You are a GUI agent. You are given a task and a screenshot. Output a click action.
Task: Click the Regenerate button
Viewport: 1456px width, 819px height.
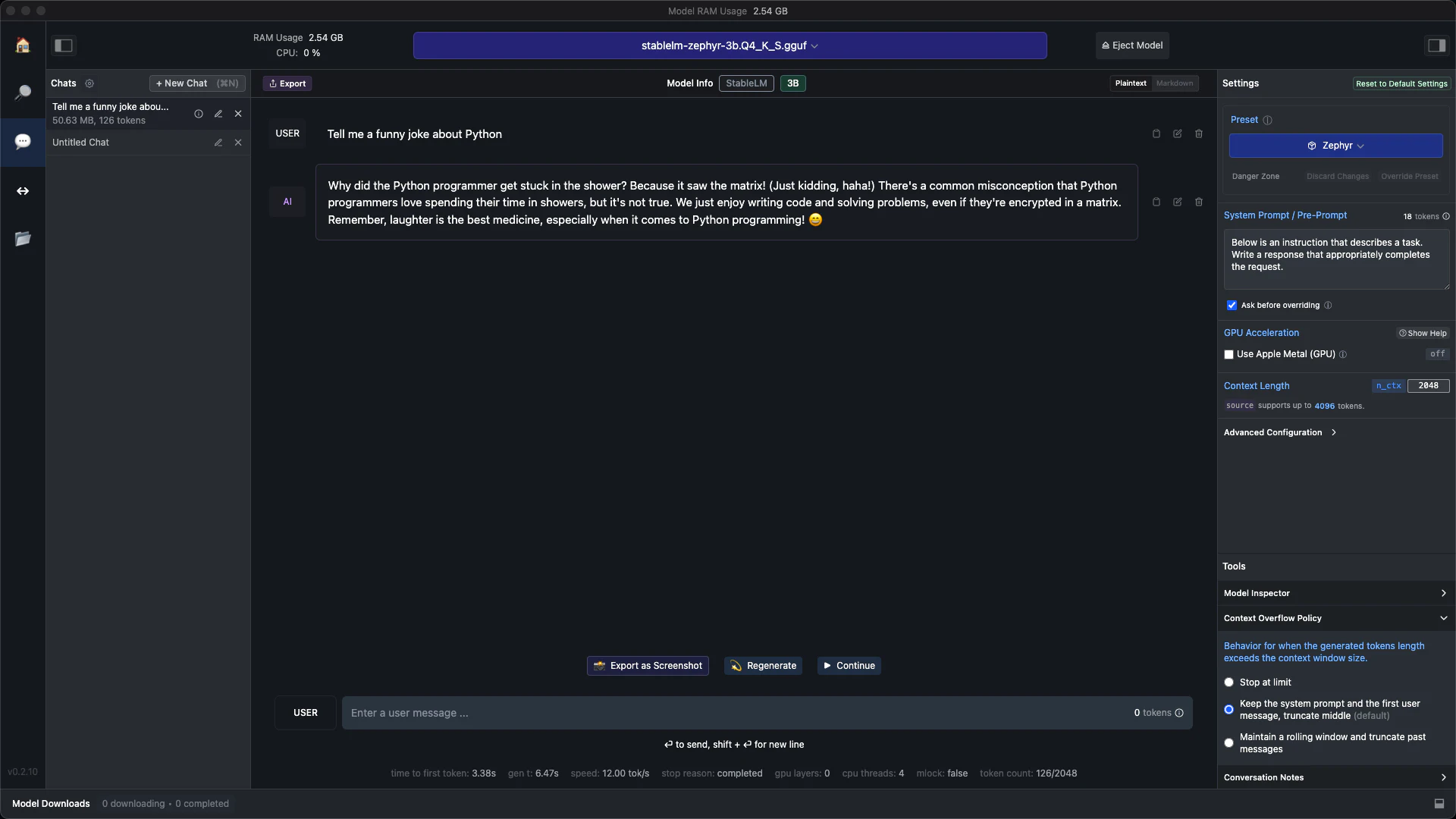[x=763, y=666]
